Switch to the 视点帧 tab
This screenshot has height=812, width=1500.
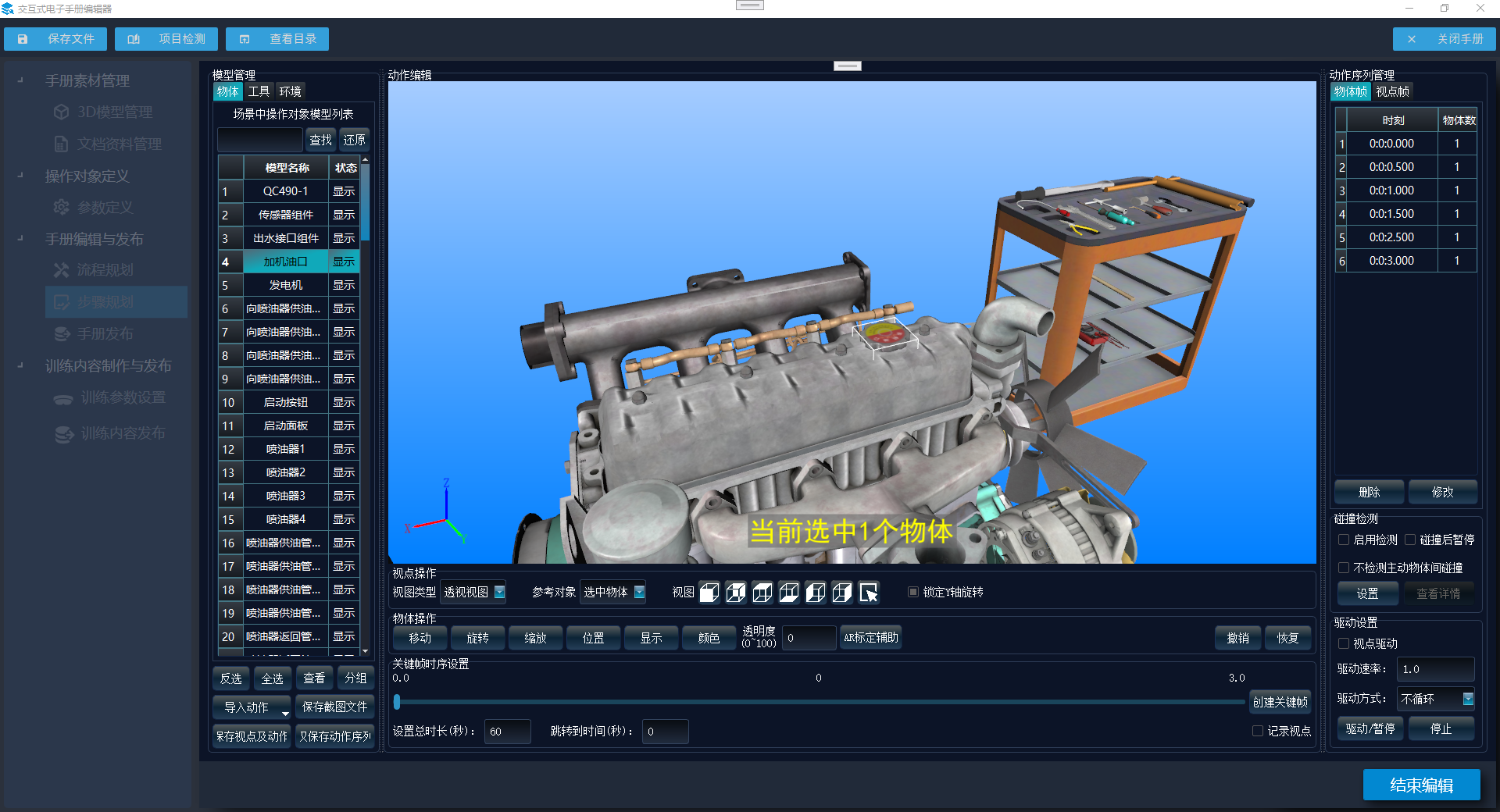[x=1392, y=91]
